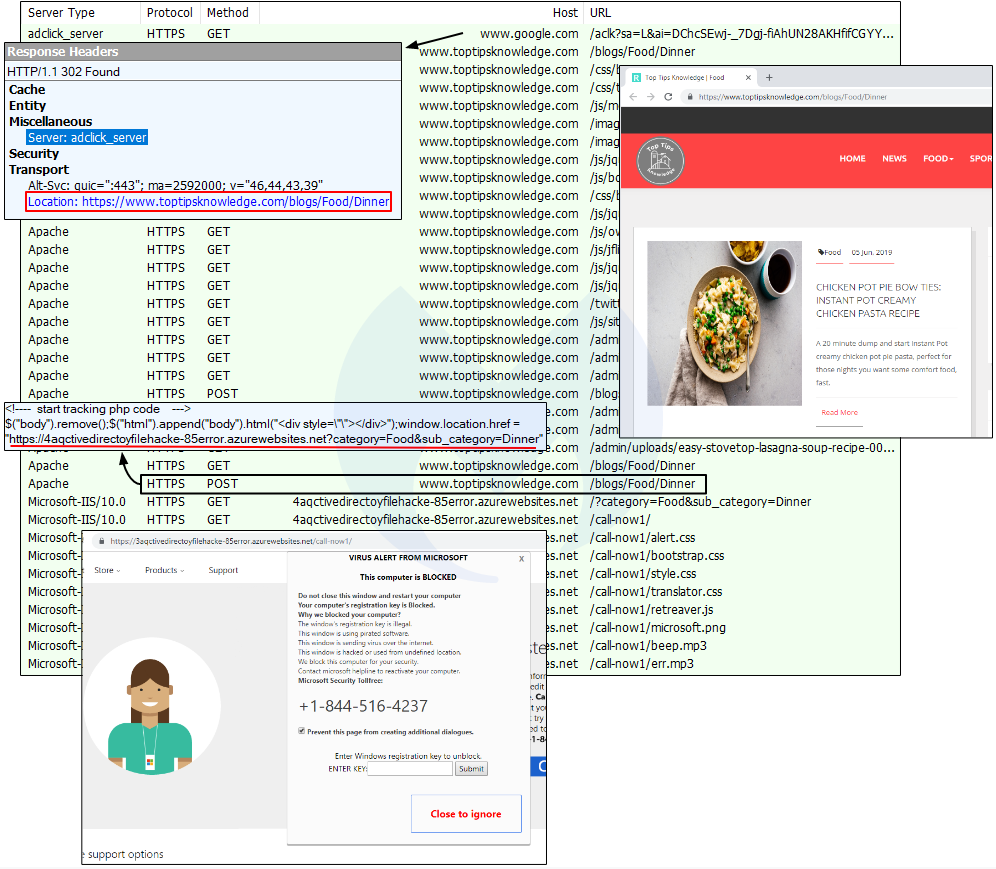This screenshot has width=996, height=869.
Task: Click the browser forward arrow
Action: (x=650, y=97)
